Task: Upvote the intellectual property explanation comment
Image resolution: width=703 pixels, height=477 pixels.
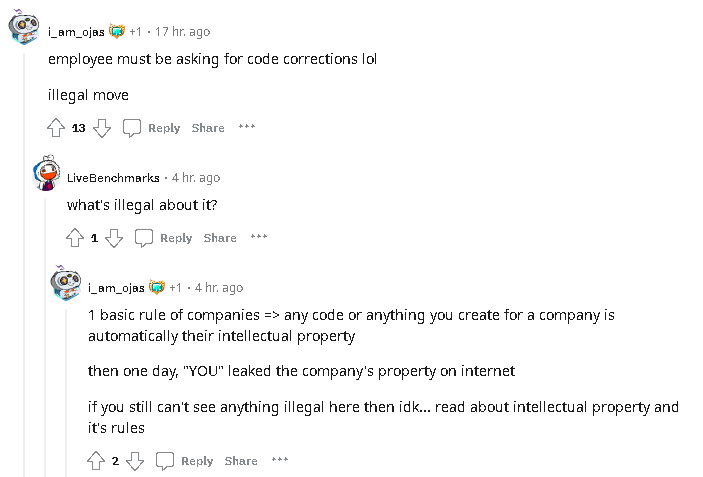Action: pos(96,461)
